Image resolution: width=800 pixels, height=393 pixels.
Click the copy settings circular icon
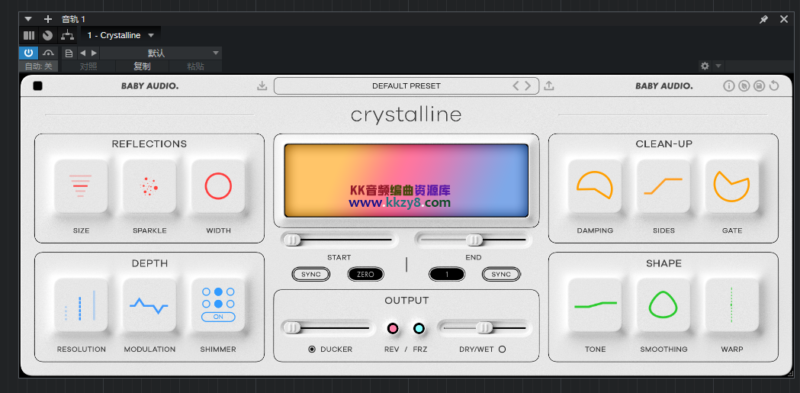click(744, 86)
